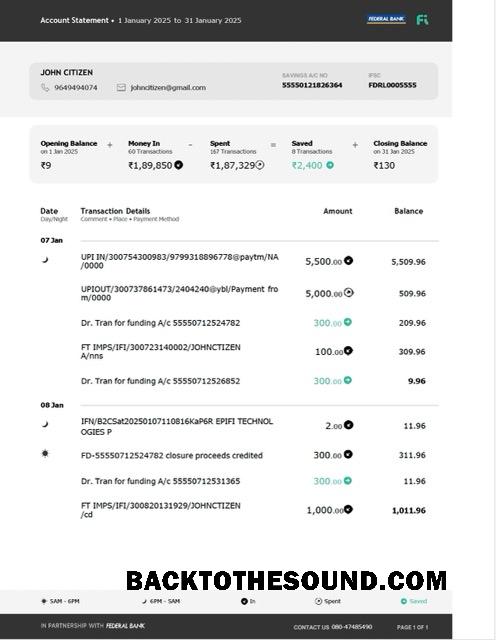
Task: Click the Balance column header
Action: 409,211
